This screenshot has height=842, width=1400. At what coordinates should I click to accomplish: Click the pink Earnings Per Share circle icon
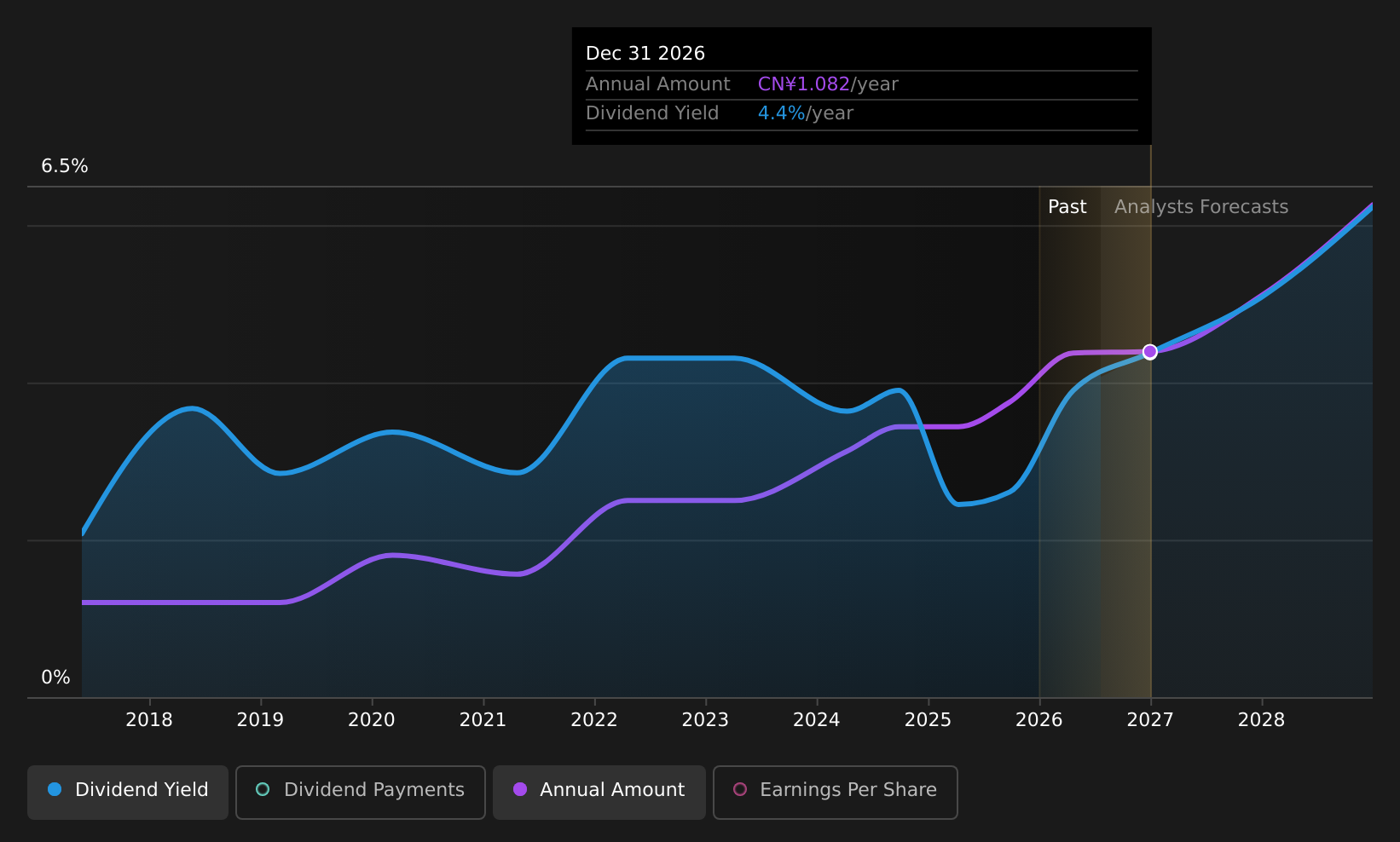pyautogui.click(x=740, y=789)
